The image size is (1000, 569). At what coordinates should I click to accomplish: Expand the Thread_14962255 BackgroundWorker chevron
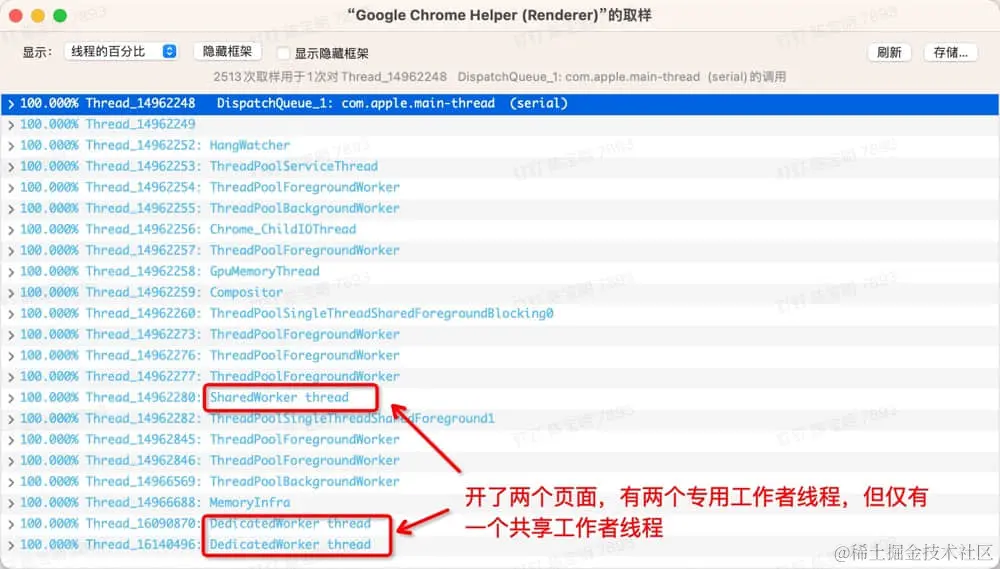[x=11, y=209]
